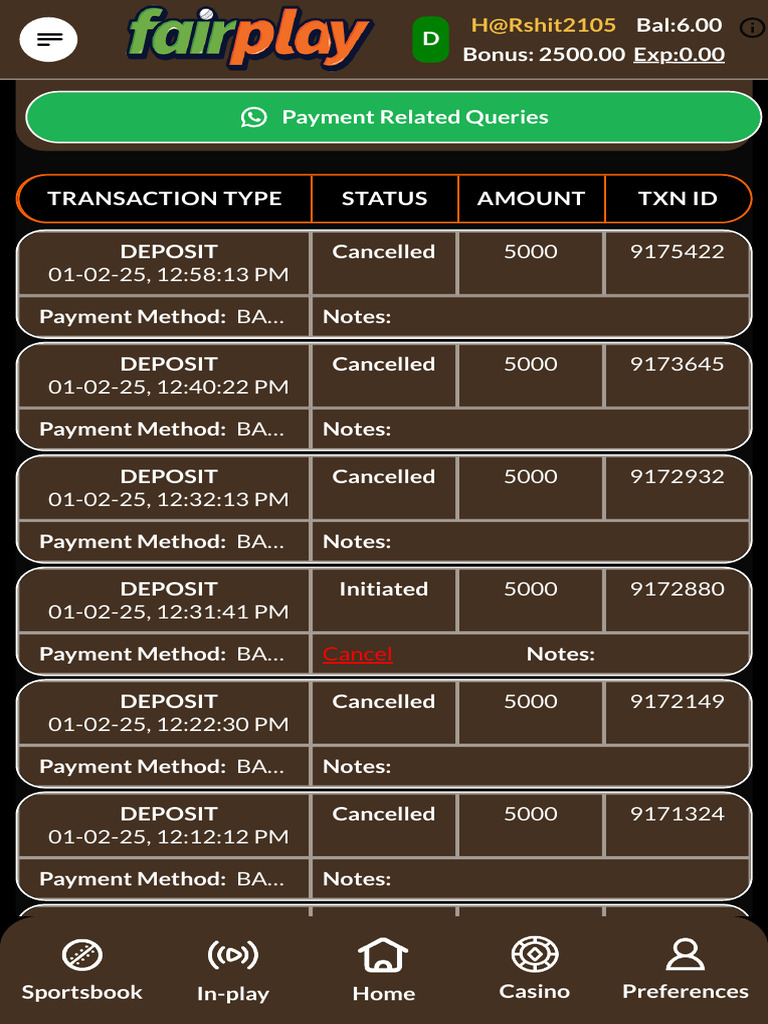This screenshot has height=1024, width=768.
Task: Select the H@Rshit2105 username
Action: point(543,25)
